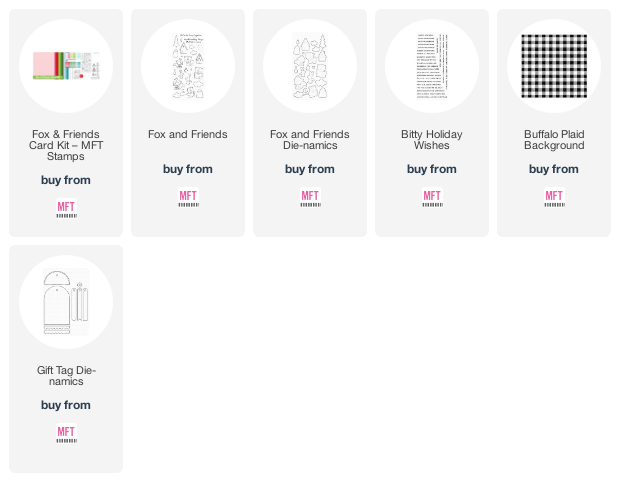The image size is (620, 493).
Task: Click the MFT logo under Fox and Friends stamps
Action: (x=188, y=197)
